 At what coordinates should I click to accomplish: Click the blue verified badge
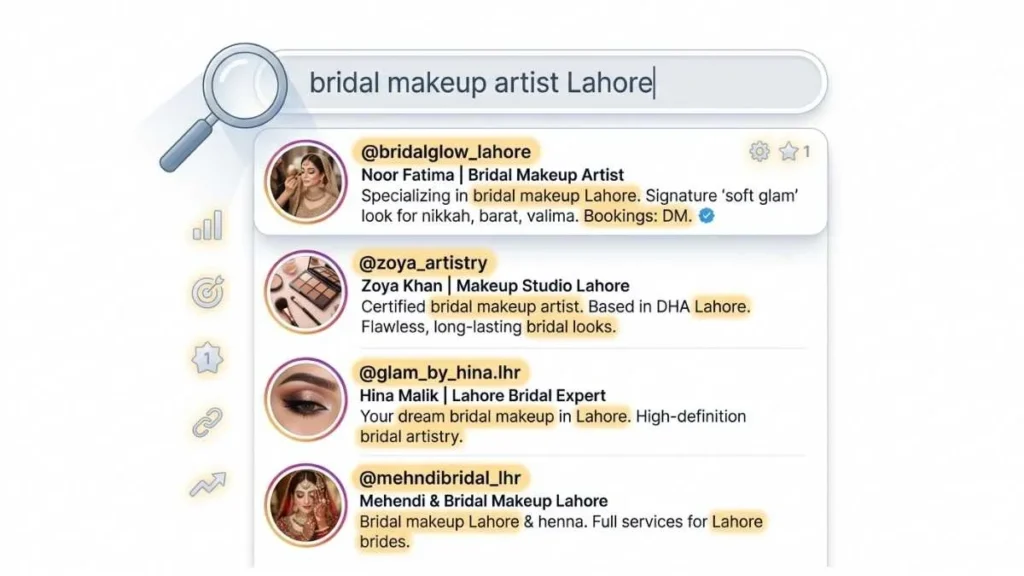tap(707, 216)
